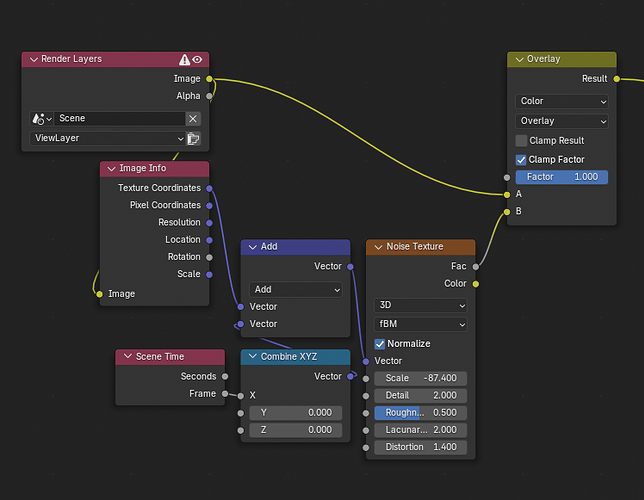Collapse the Overlay node

[x=519, y=59]
